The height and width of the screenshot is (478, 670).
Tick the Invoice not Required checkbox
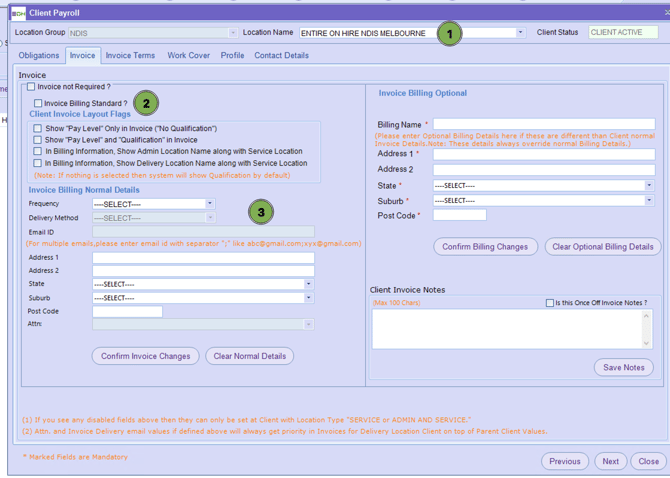31,87
